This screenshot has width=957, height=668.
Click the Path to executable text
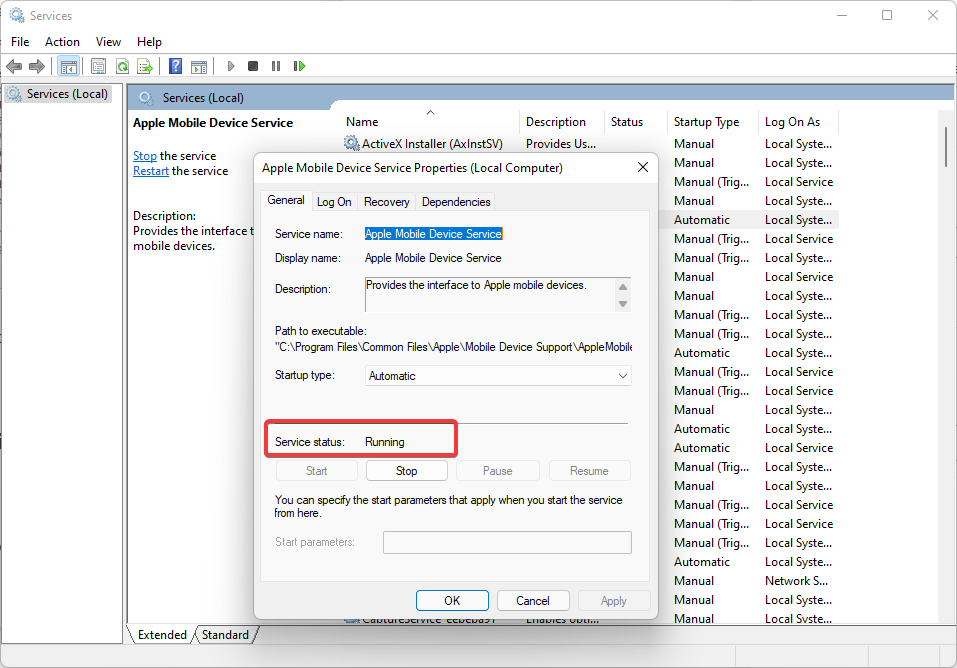pyautogui.click(x=453, y=347)
